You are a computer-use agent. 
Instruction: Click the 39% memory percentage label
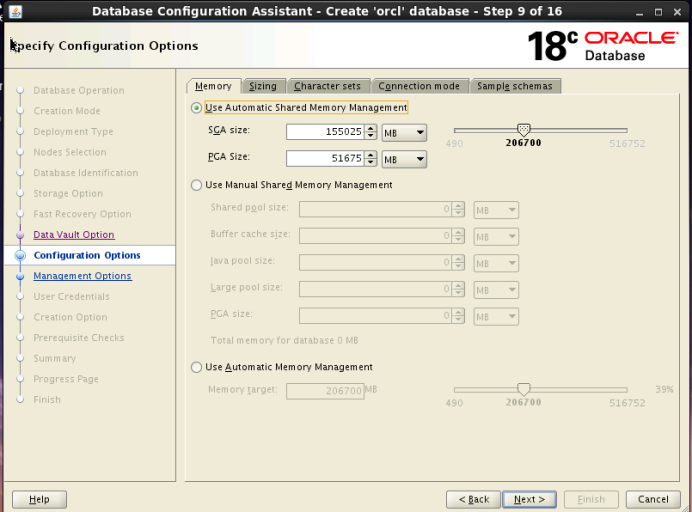pyautogui.click(x=664, y=389)
